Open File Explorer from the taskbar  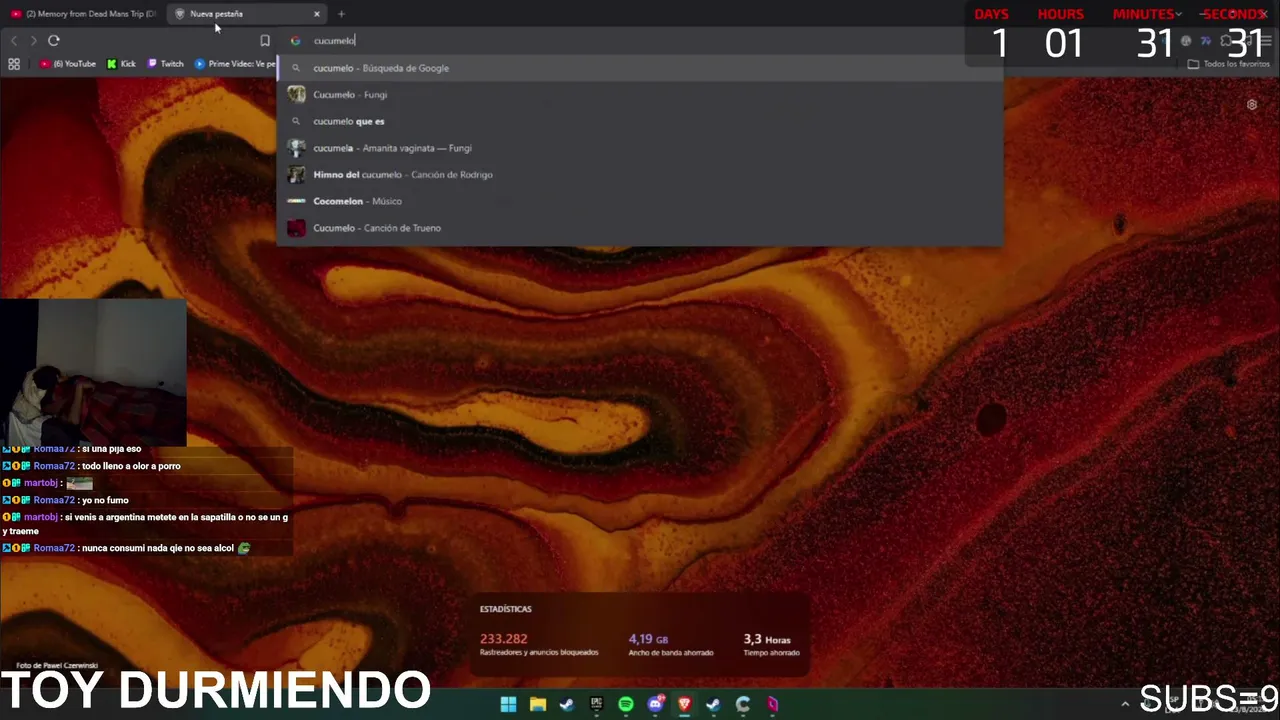coord(537,704)
